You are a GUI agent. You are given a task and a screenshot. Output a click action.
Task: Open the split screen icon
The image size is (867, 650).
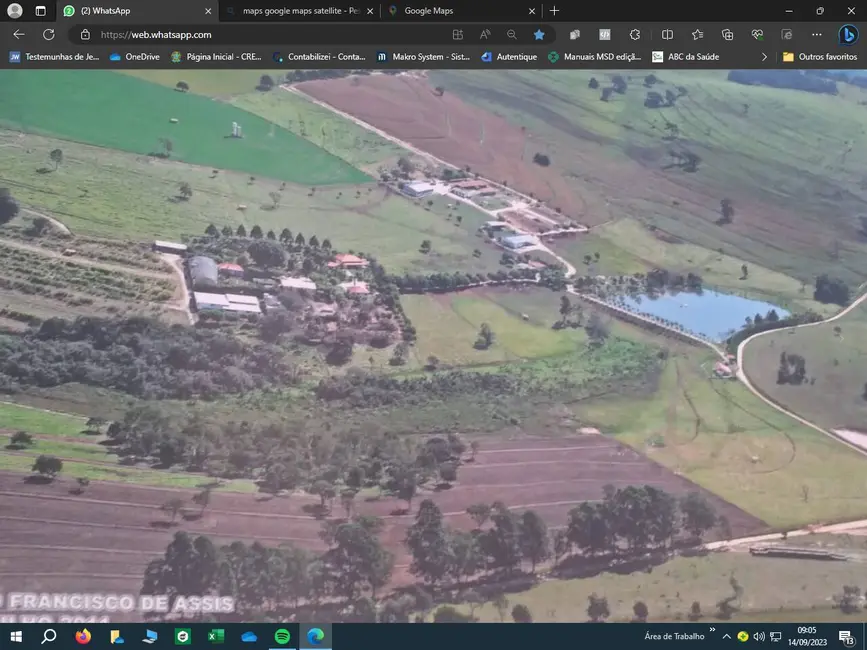click(x=667, y=33)
